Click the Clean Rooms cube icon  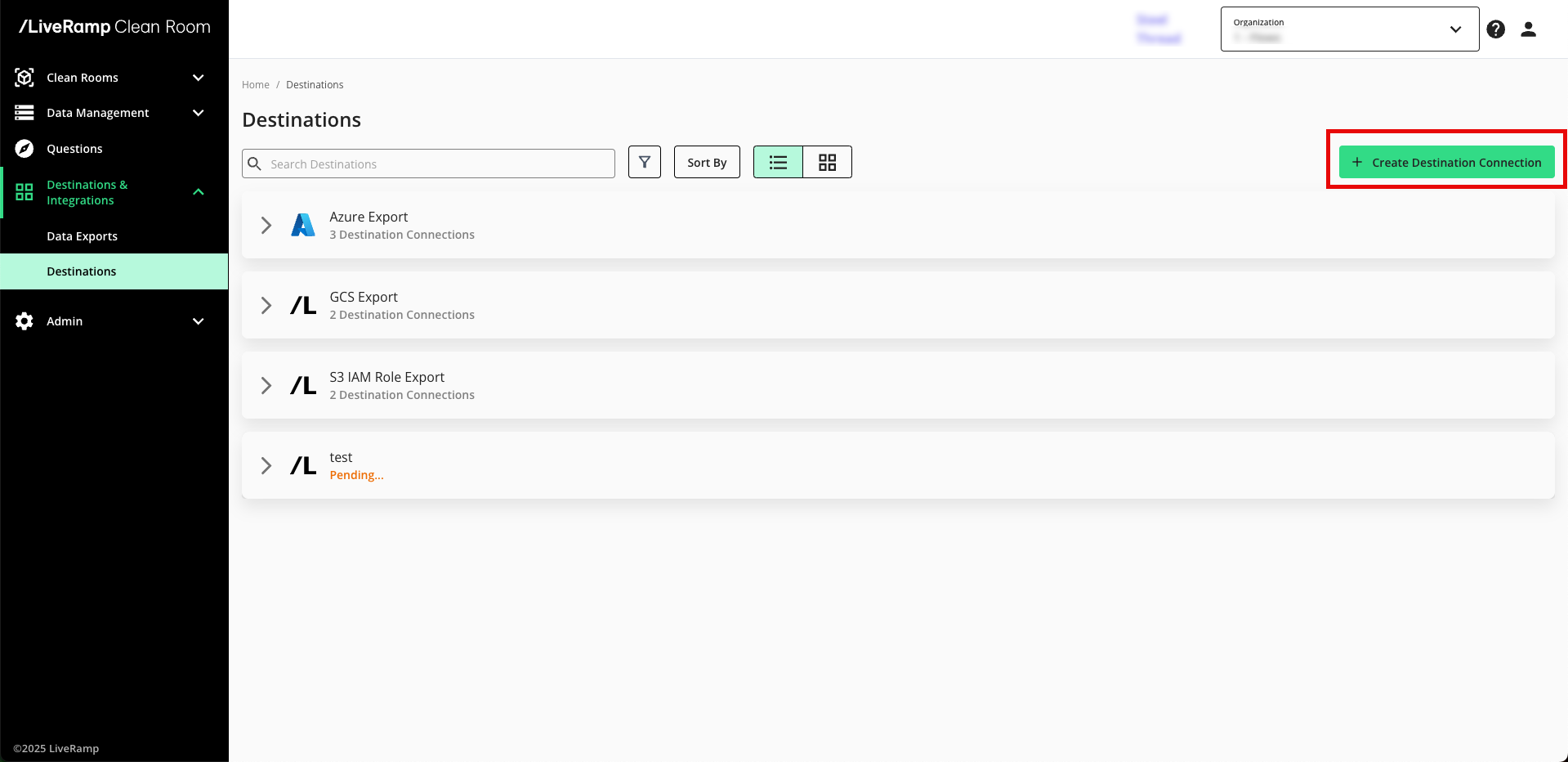click(x=25, y=78)
